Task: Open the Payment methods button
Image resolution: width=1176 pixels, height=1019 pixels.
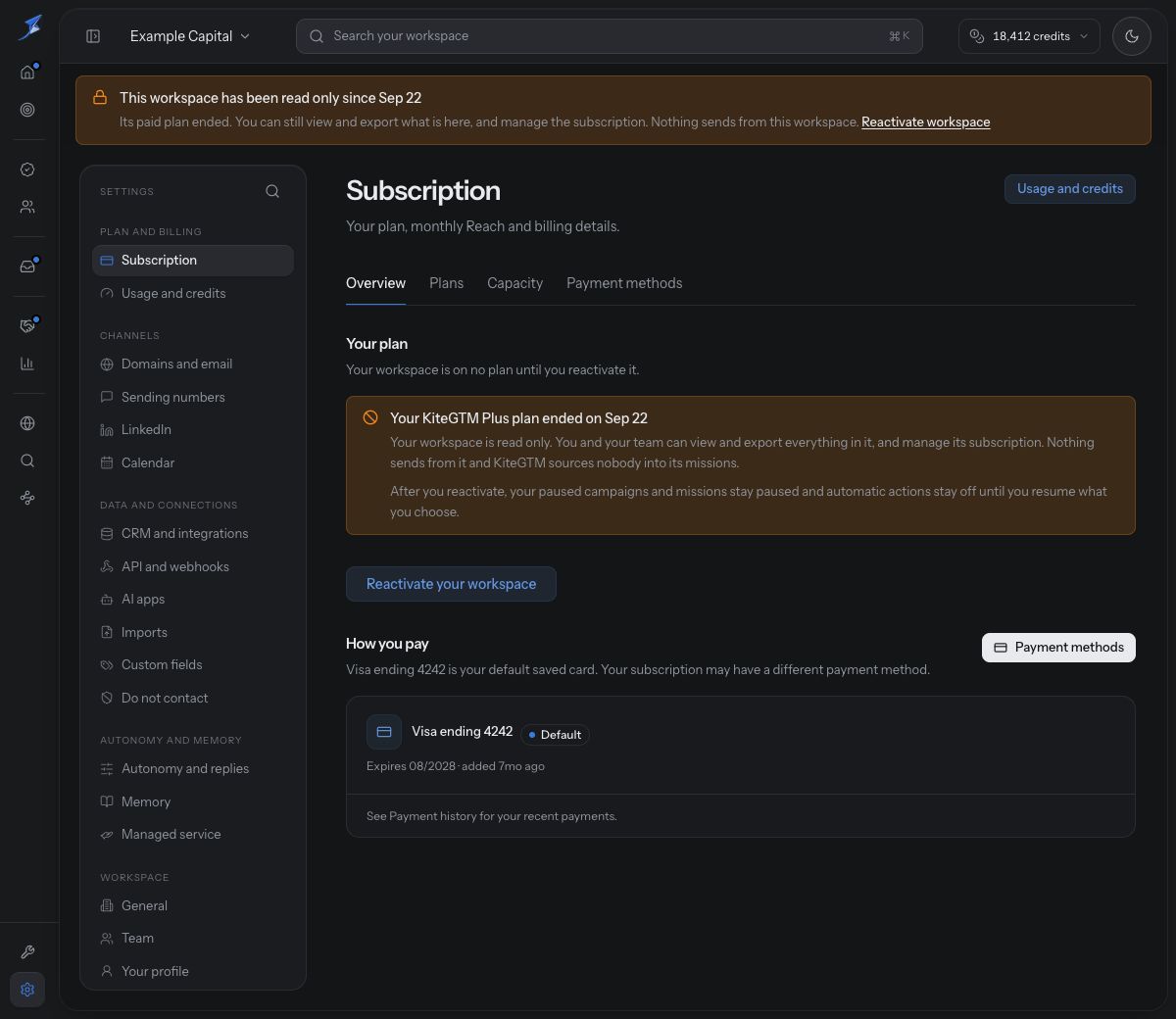Action: [x=1058, y=648]
